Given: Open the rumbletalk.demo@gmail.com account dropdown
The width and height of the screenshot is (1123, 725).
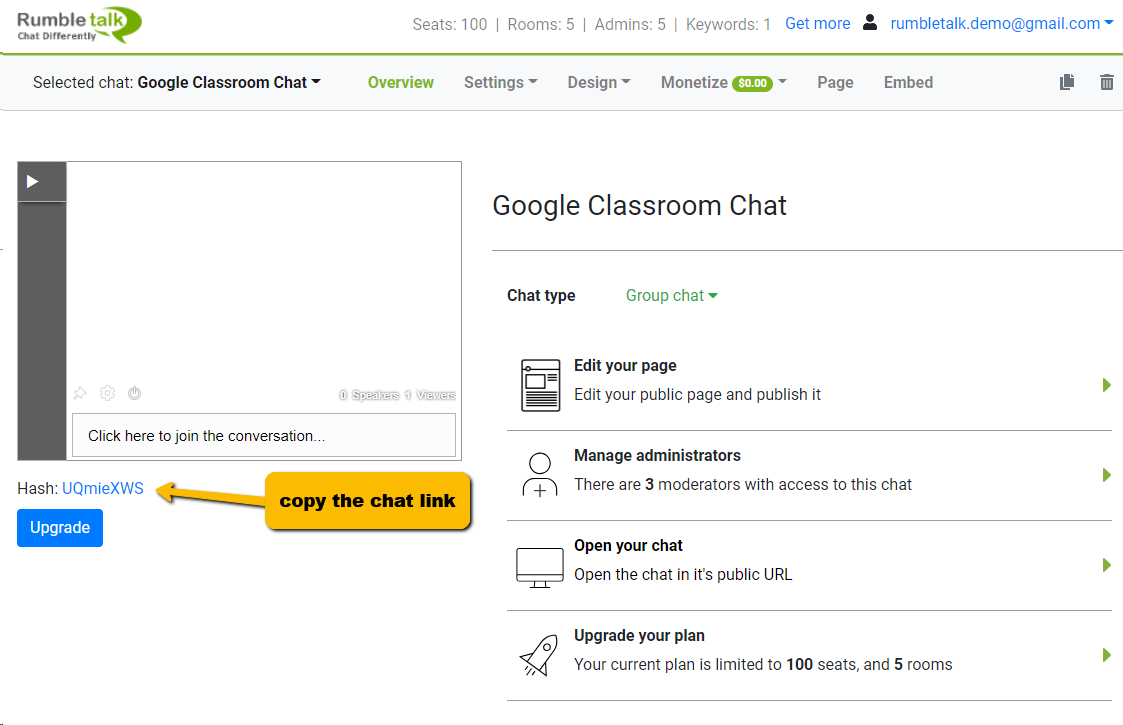Looking at the screenshot, I should pos(1001,22).
